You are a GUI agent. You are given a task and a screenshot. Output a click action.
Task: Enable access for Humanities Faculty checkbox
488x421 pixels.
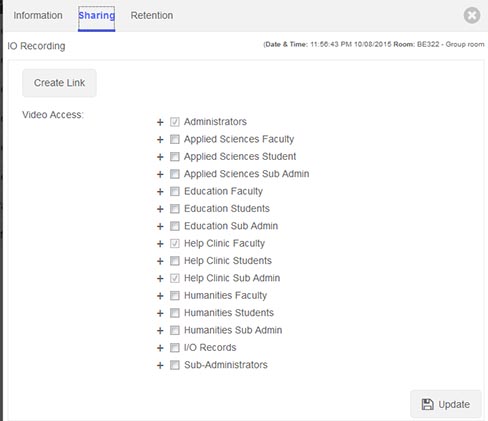[175, 296]
